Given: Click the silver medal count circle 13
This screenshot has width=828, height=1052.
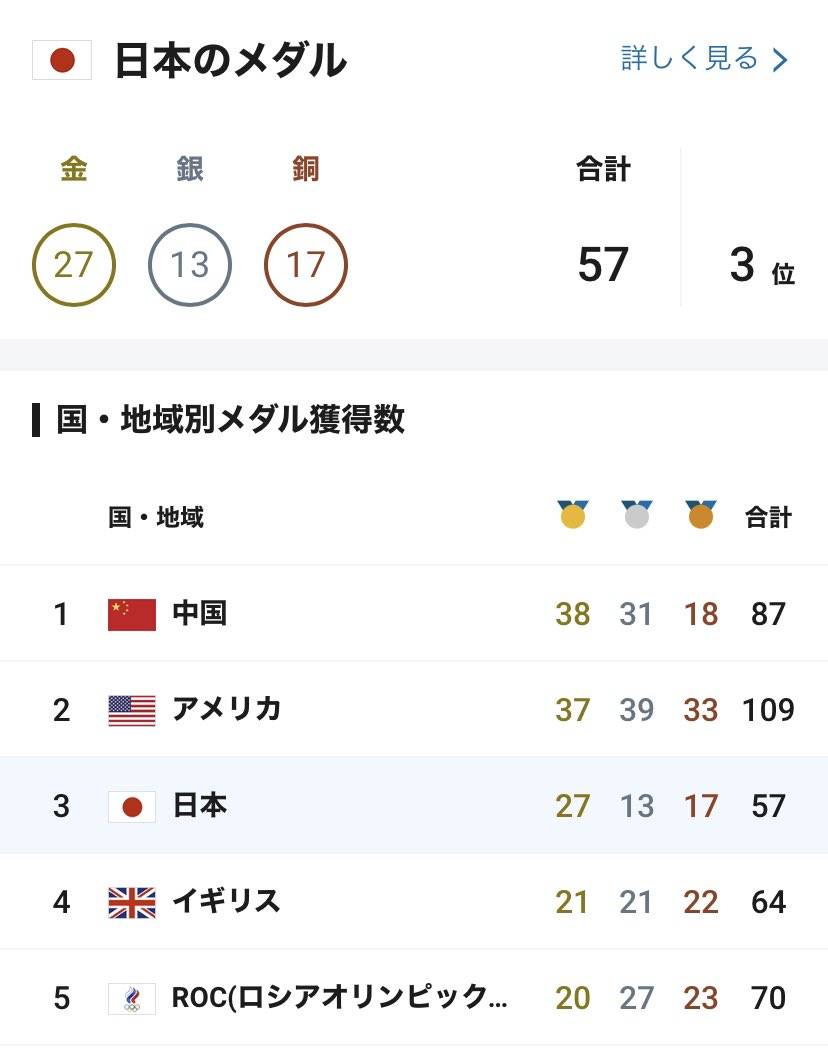Looking at the screenshot, I should point(190,265).
